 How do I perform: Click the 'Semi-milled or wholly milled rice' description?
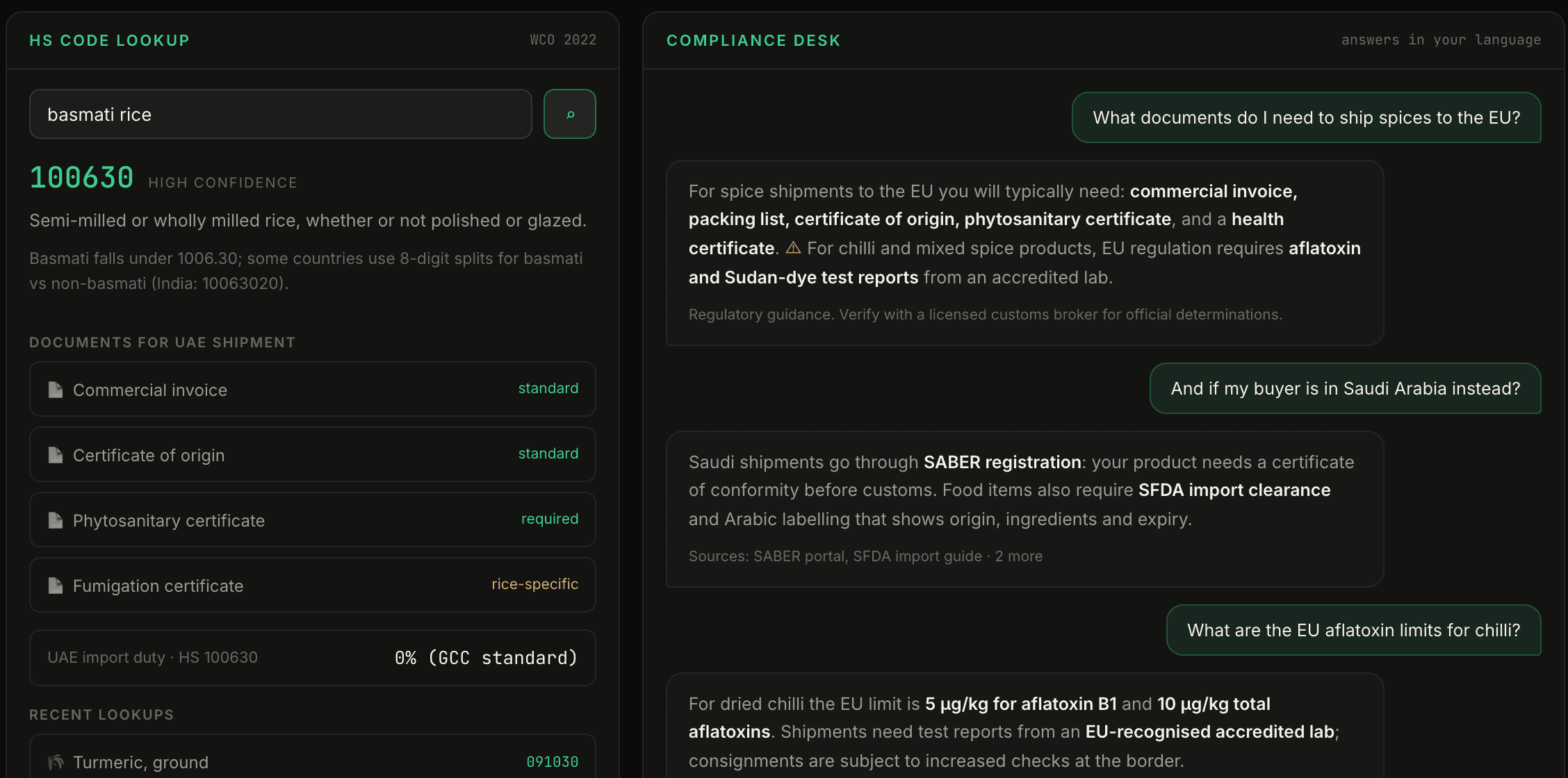tap(308, 220)
